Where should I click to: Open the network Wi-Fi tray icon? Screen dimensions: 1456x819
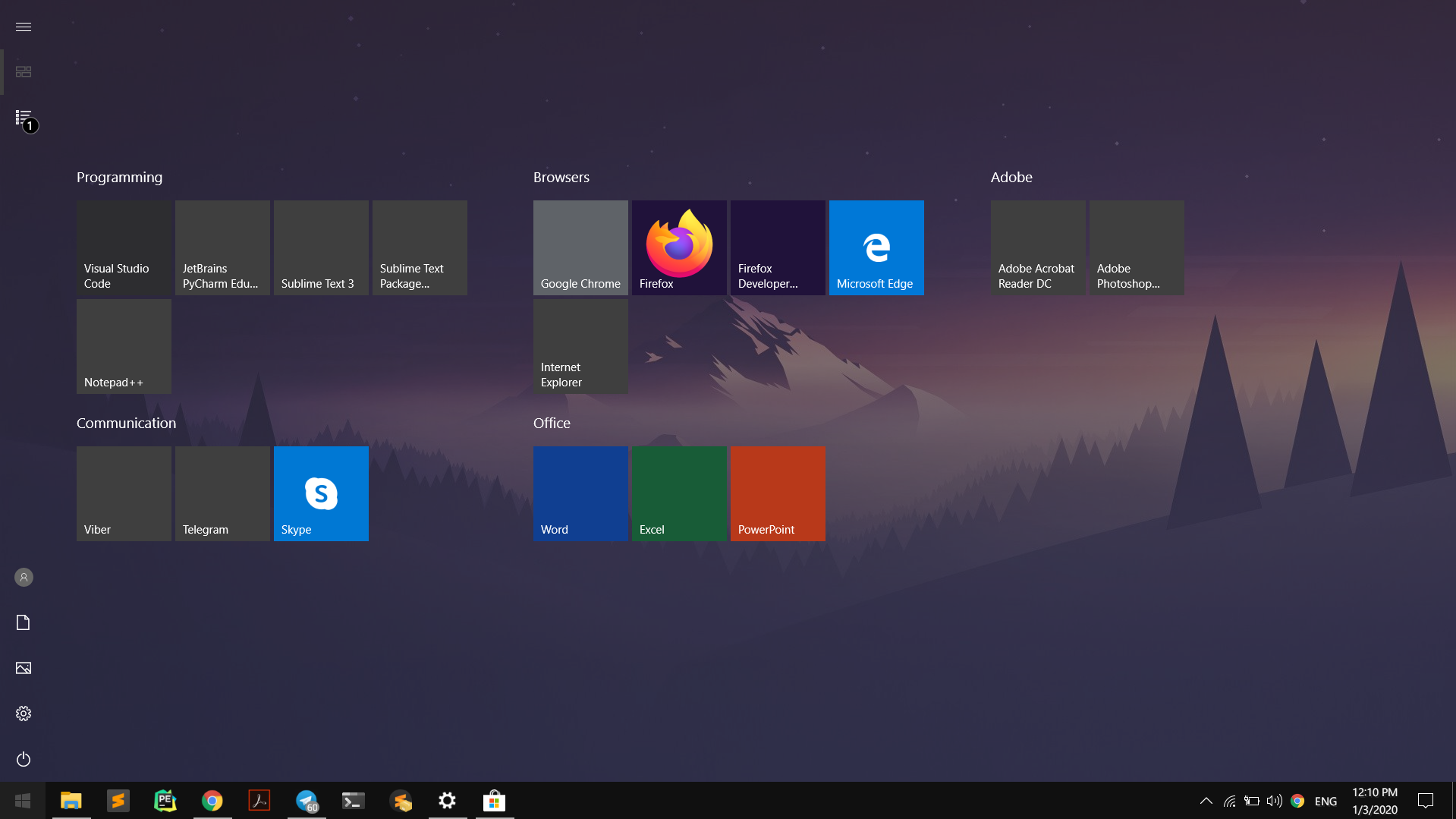[1229, 801]
